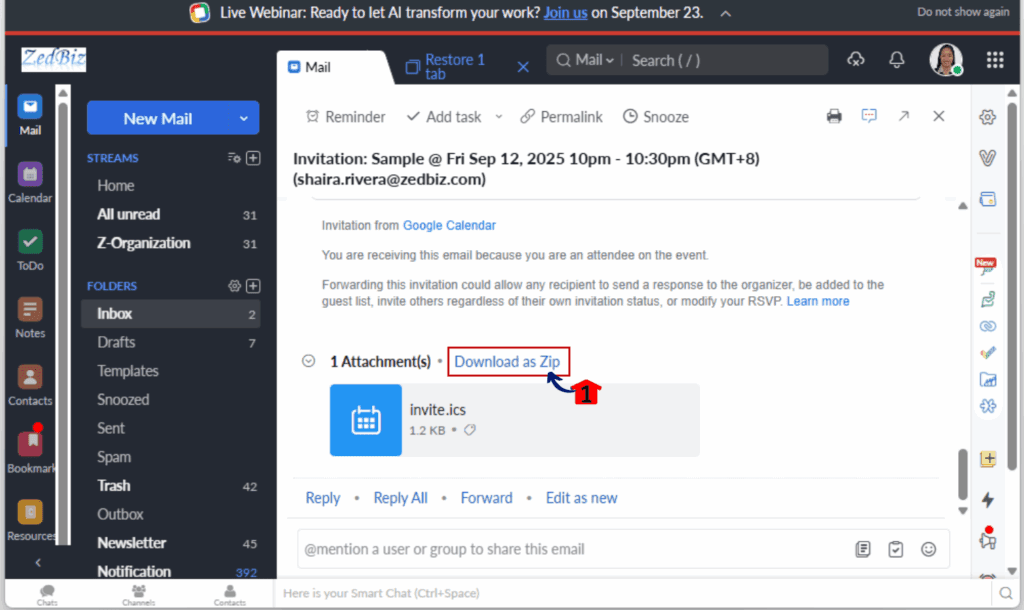Viewport: 1024px width, 610px height.
Task: Open the user profile avatar
Action: (946, 59)
